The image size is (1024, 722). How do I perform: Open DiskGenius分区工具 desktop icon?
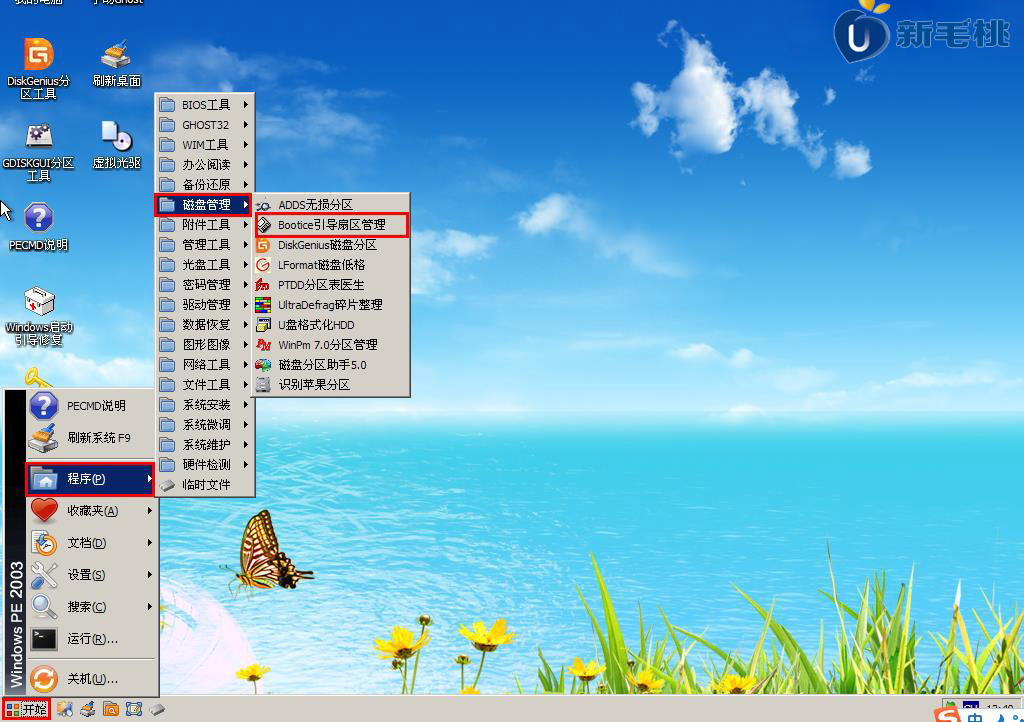(x=39, y=68)
